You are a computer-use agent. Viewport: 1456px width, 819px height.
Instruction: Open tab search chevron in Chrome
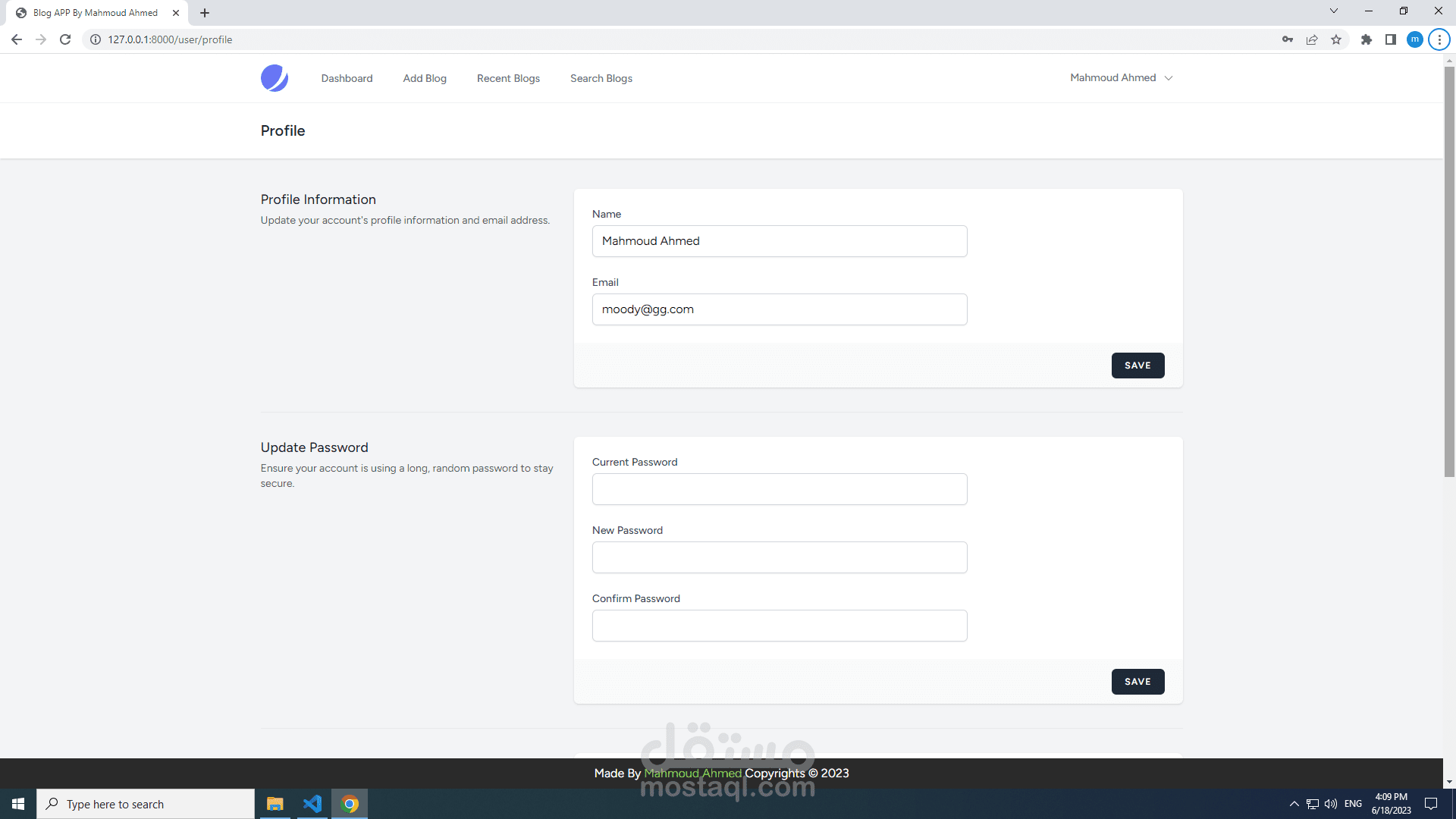(1334, 11)
